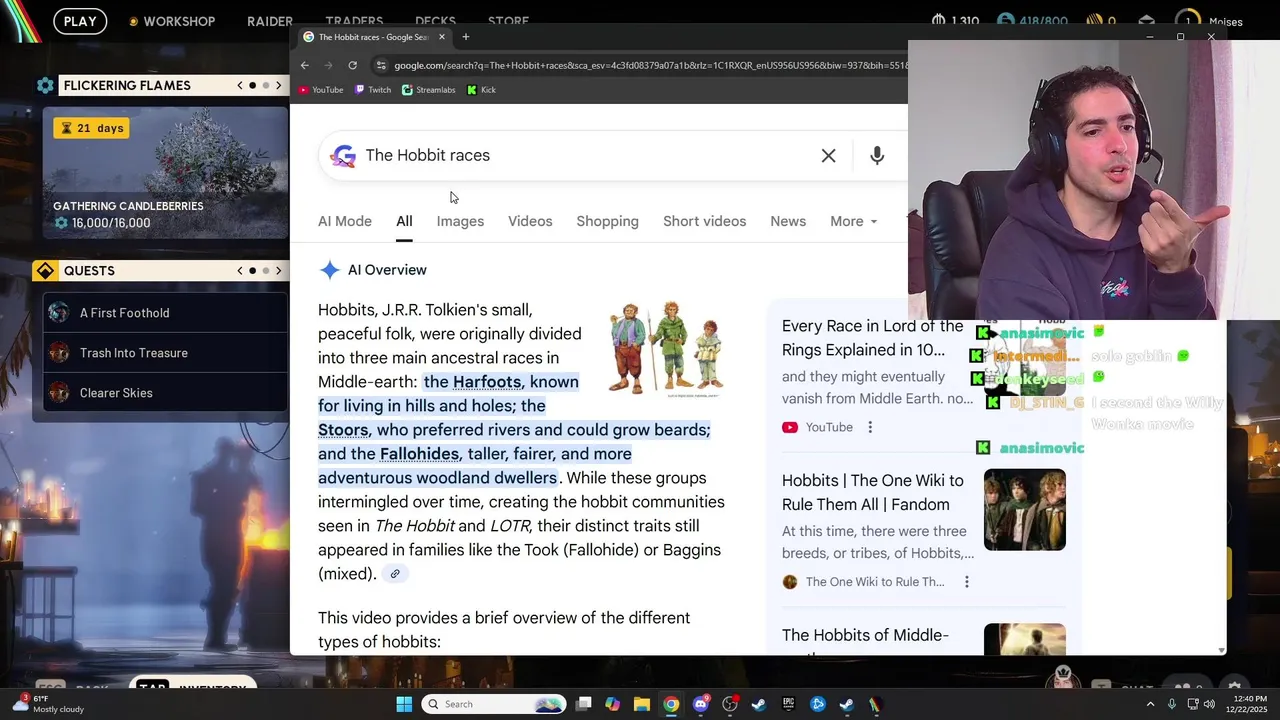Open A First Foothold quest
1280x720 pixels.
(165, 313)
